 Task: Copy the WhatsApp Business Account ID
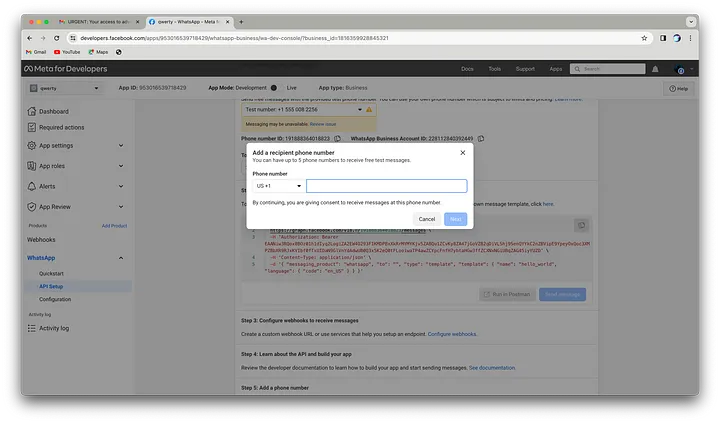(x=481, y=138)
